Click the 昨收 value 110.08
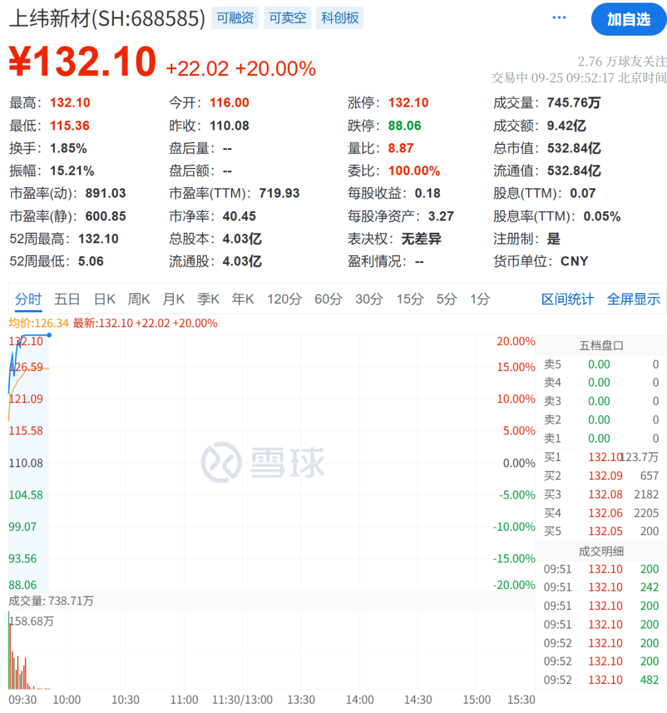Viewport: 667px width, 713px height. pyautogui.click(x=229, y=126)
